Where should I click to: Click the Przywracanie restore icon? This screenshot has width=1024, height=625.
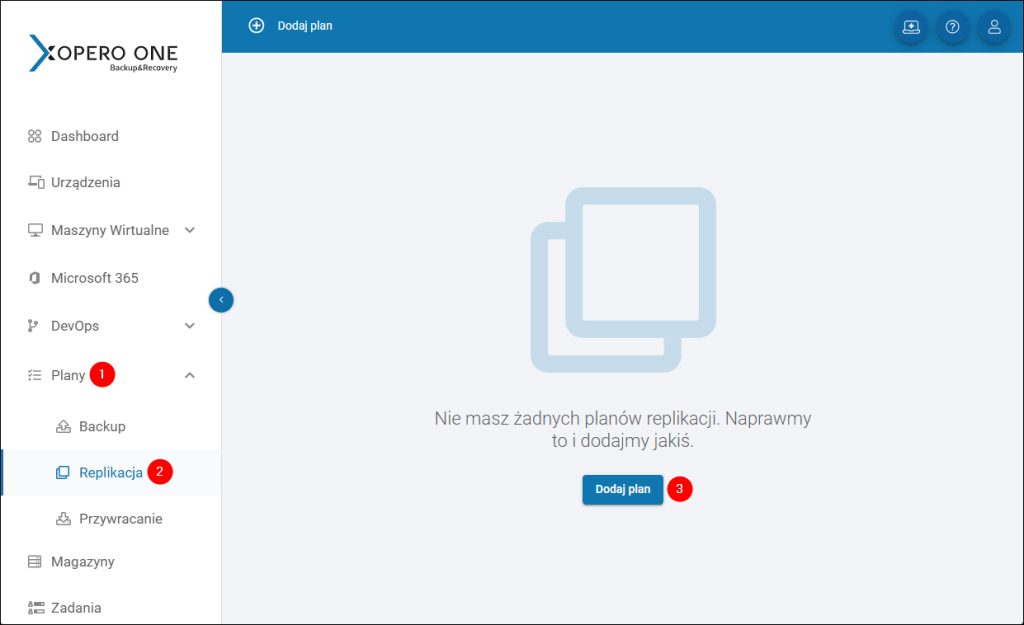click(64, 518)
